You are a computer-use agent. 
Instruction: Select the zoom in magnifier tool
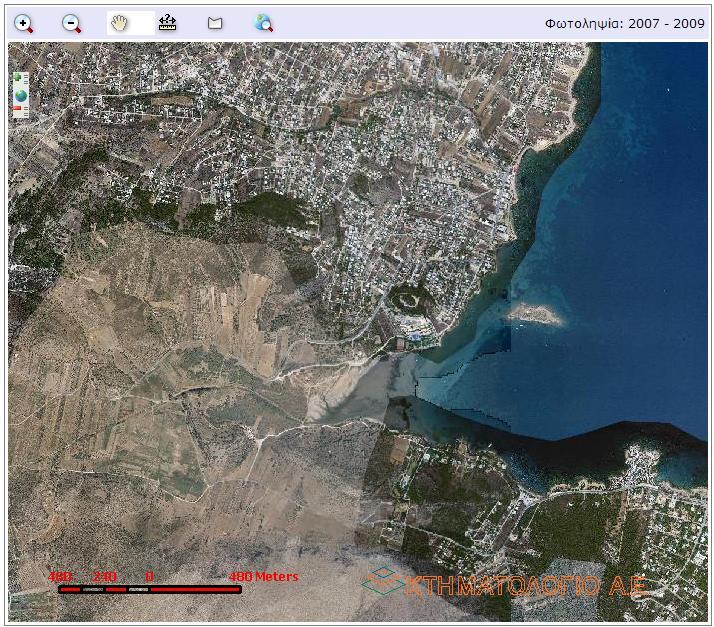[x=24, y=24]
